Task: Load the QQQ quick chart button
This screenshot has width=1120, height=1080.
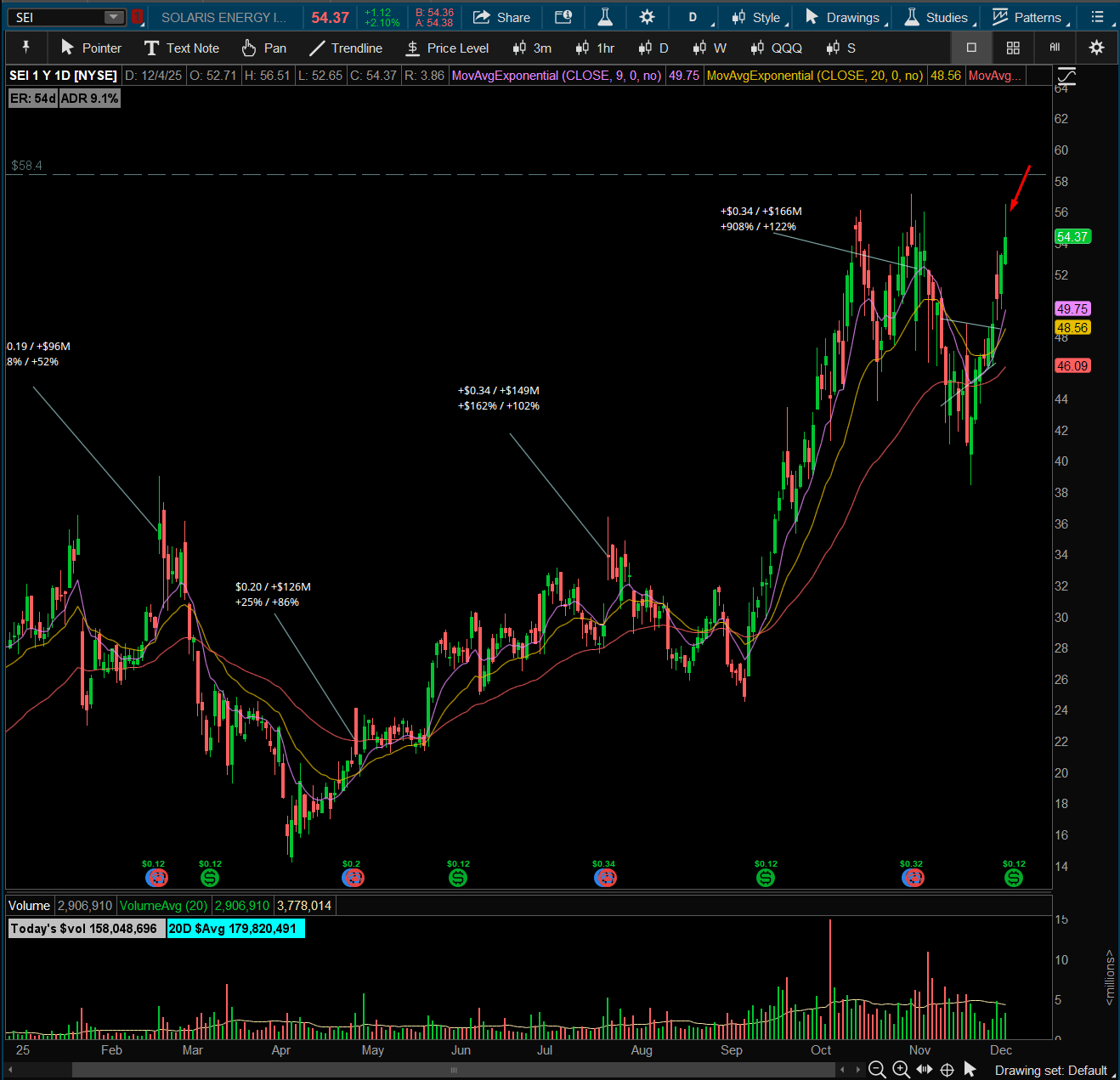Action: (x=777, y=48)
